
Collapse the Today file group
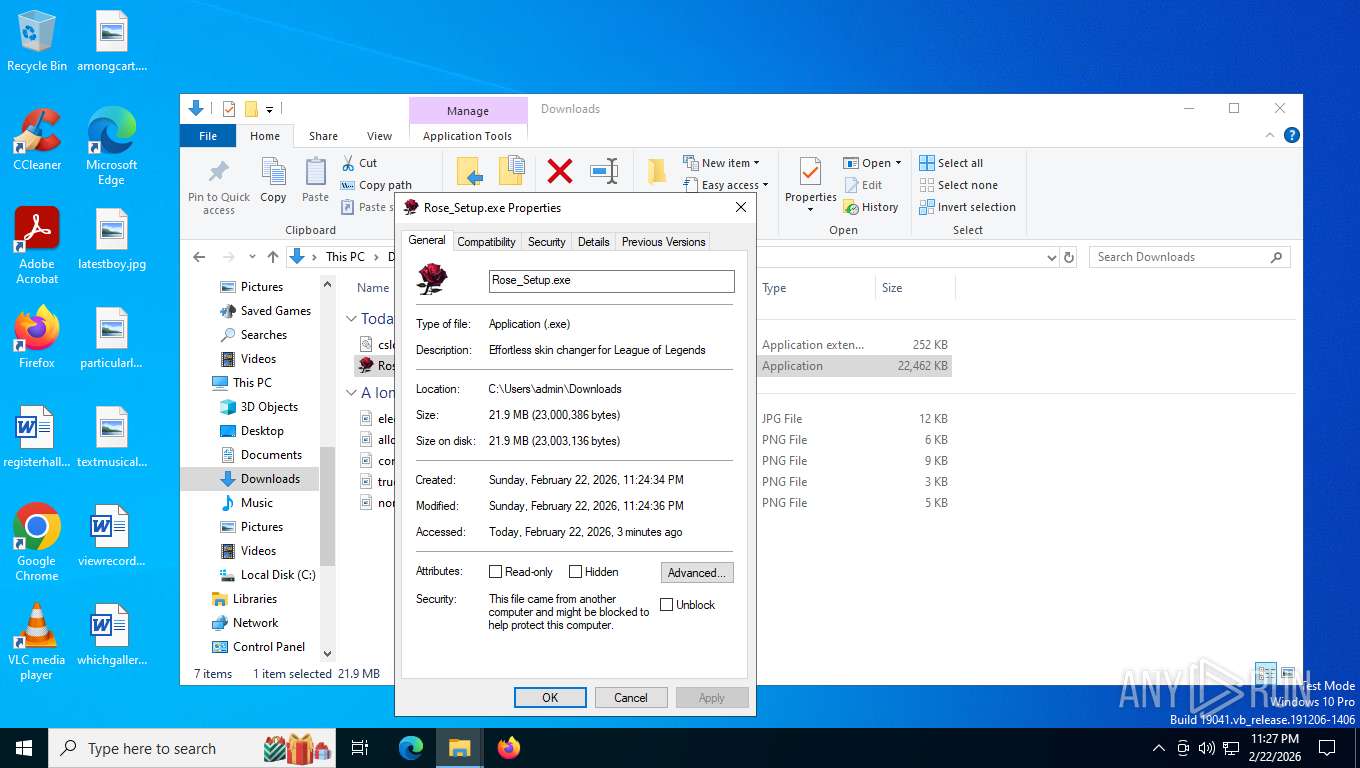click(x=351, y=319)
